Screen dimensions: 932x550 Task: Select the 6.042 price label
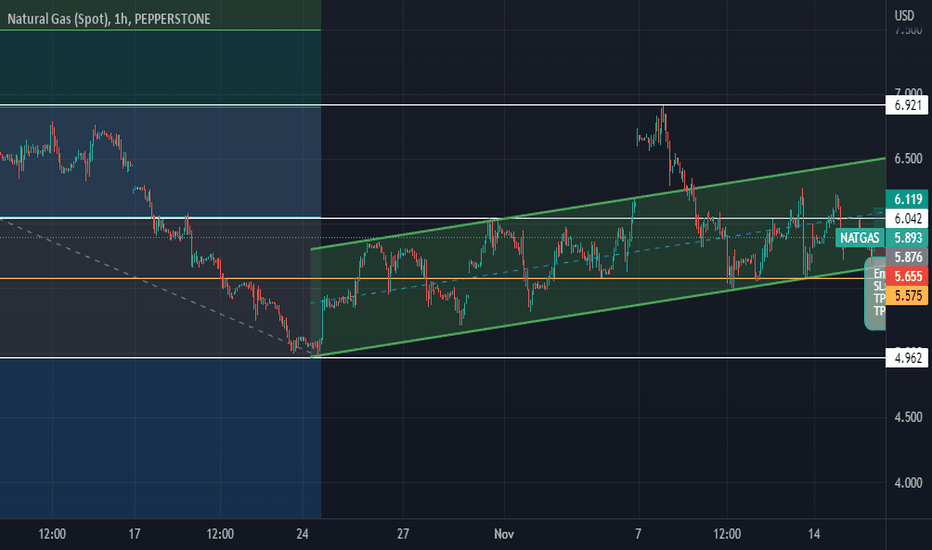click(906, 218)
